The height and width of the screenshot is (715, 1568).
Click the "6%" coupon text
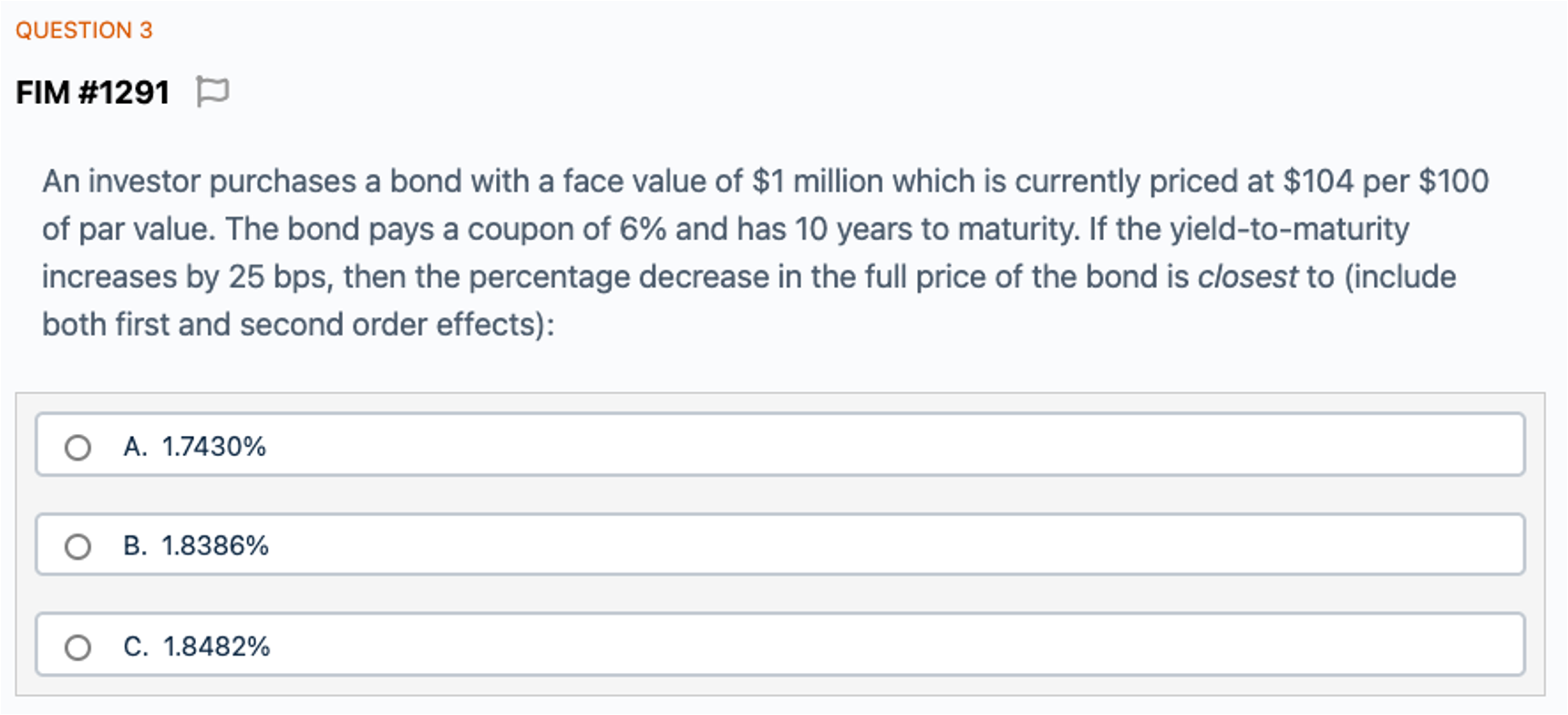(x=643, y=229)
